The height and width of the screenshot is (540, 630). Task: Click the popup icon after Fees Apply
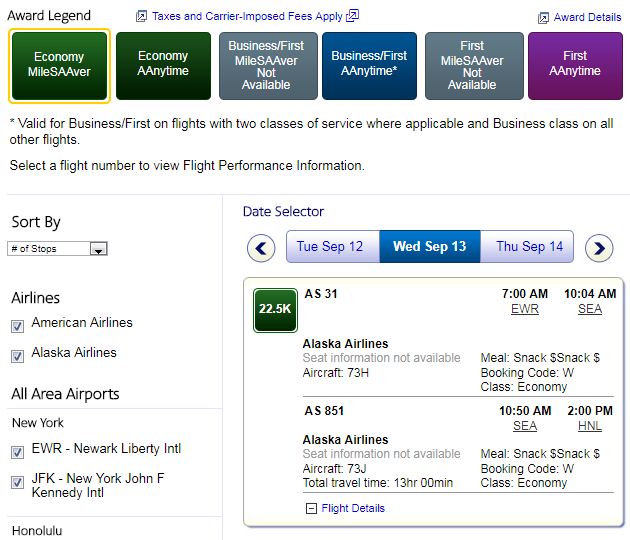pos(353,16)
